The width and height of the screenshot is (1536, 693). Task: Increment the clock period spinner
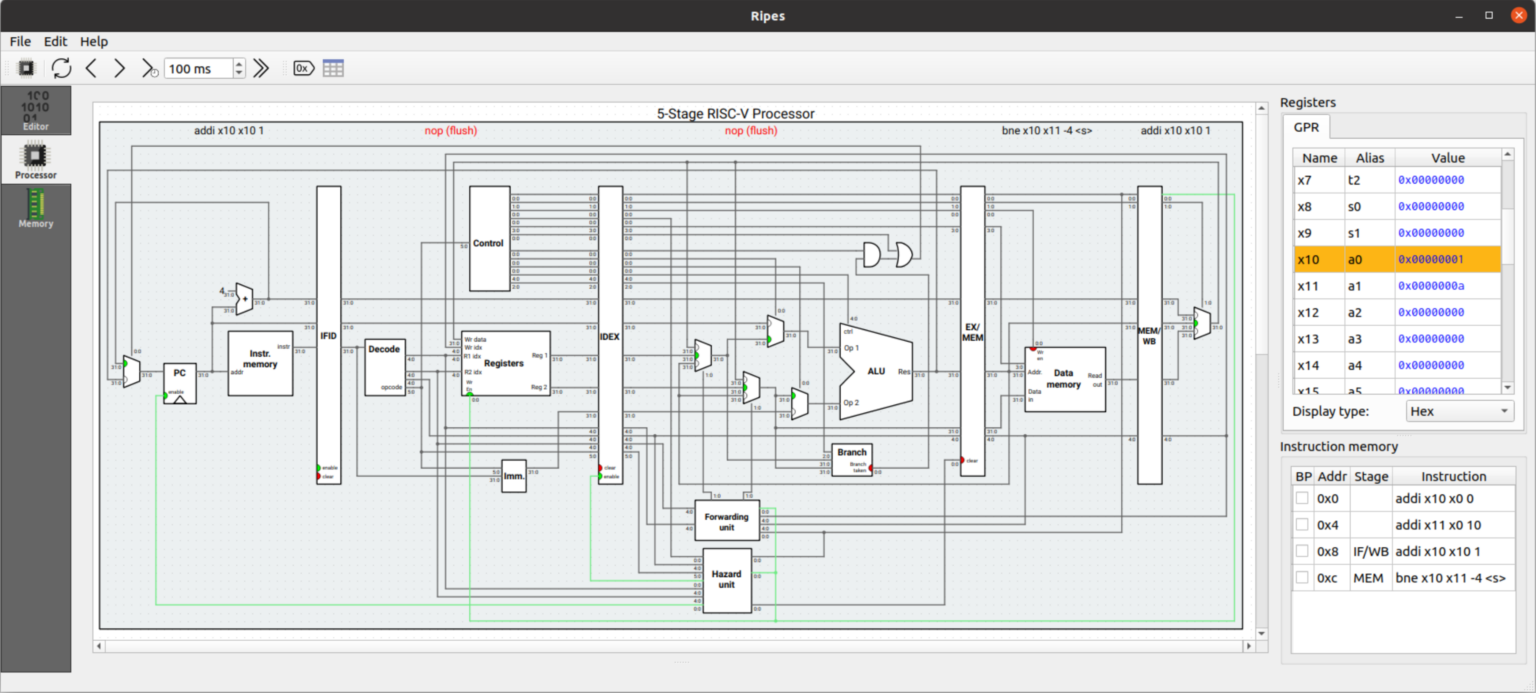click(238, 63)
